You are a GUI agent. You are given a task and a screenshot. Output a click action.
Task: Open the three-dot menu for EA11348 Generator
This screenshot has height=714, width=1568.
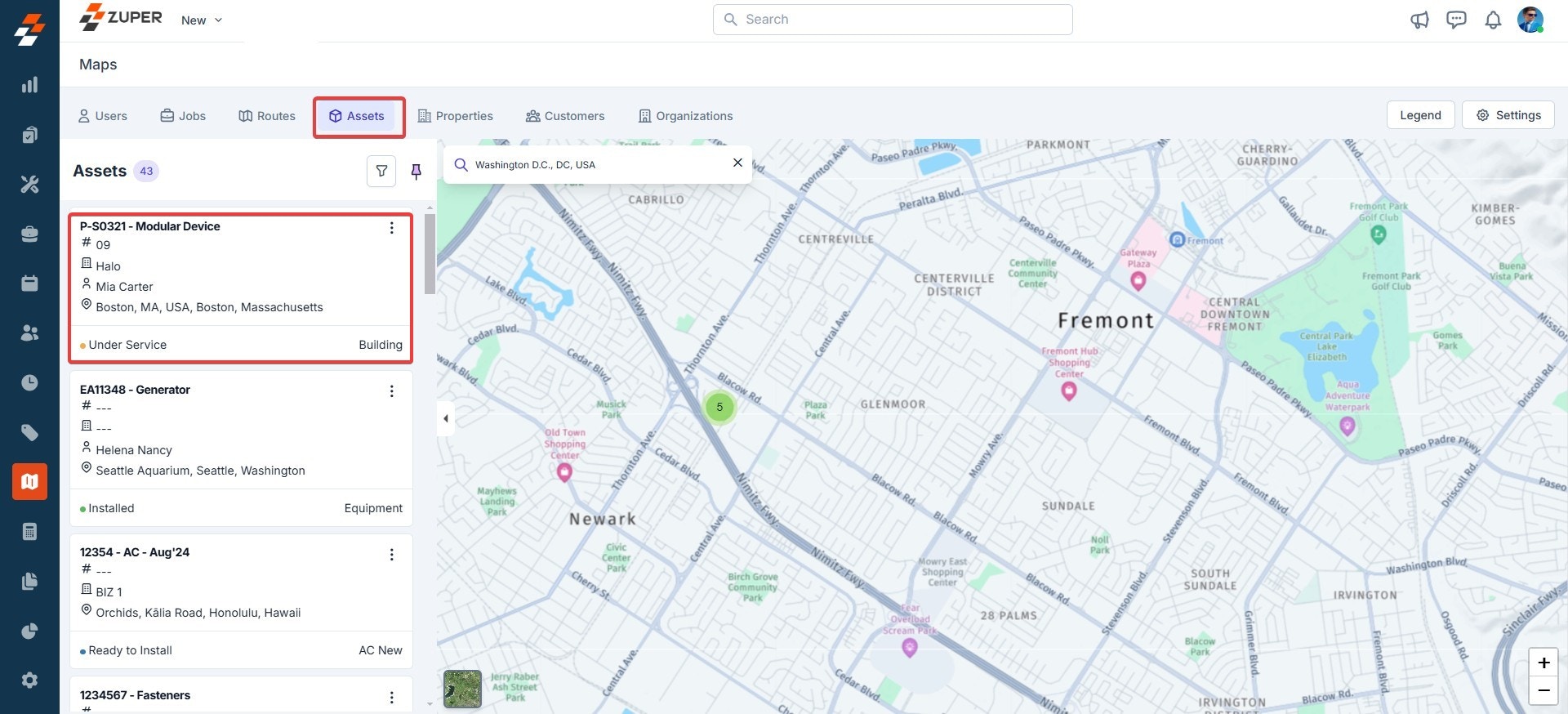click(x=392, y=391)
